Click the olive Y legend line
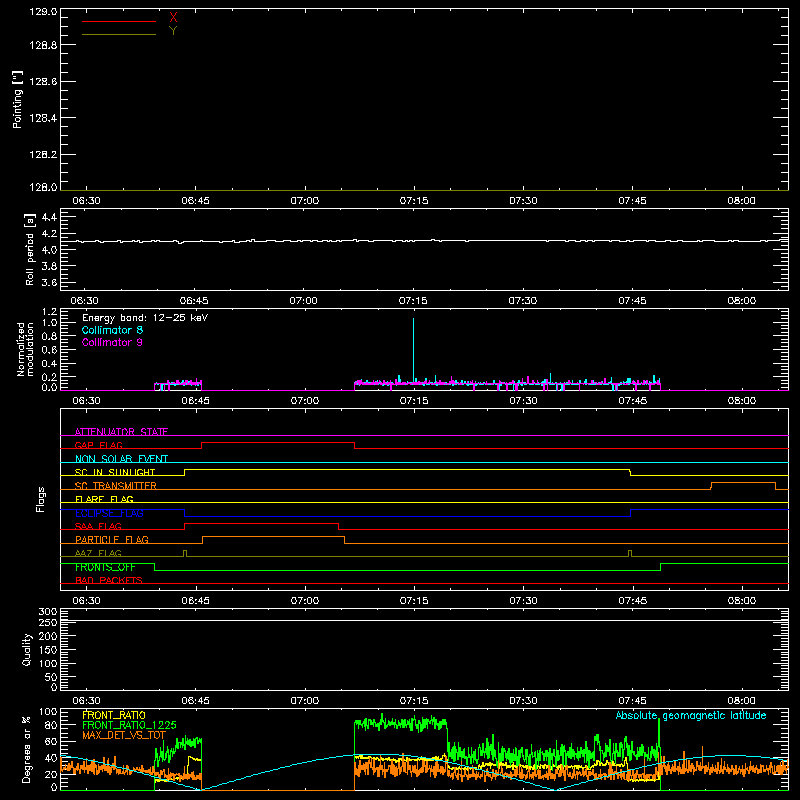This screenshot has width=800, height=800. click(x=119, y=35)
